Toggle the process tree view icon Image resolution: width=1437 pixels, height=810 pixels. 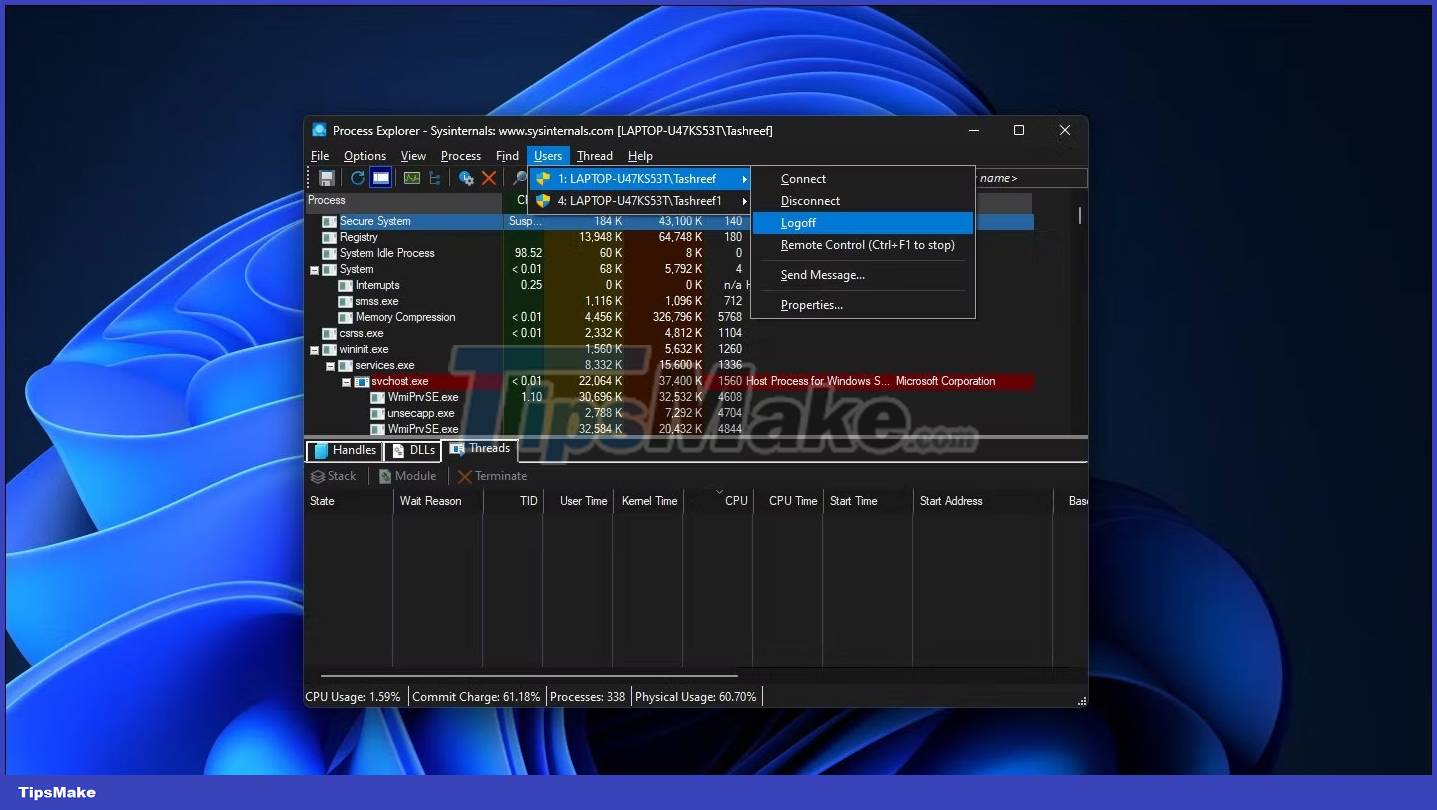[x=435, y=178]
